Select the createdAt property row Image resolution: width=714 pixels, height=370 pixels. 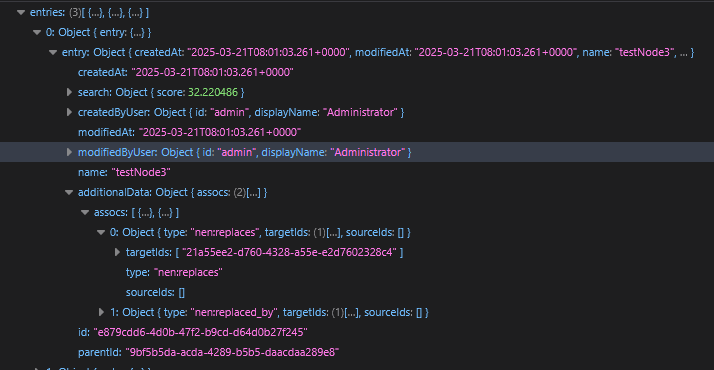click(357, 72)
